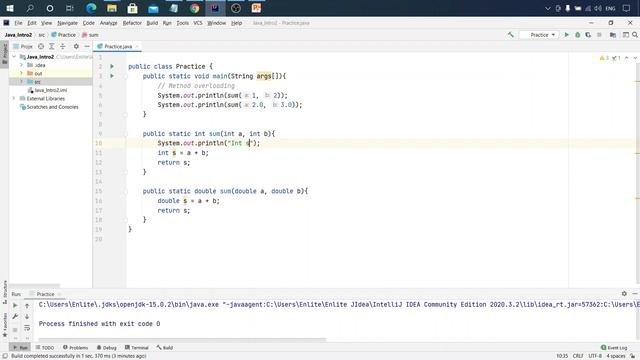
Task: Click the window layout icon beside Search
Action: pyautogui.click(x=626, y=35)
